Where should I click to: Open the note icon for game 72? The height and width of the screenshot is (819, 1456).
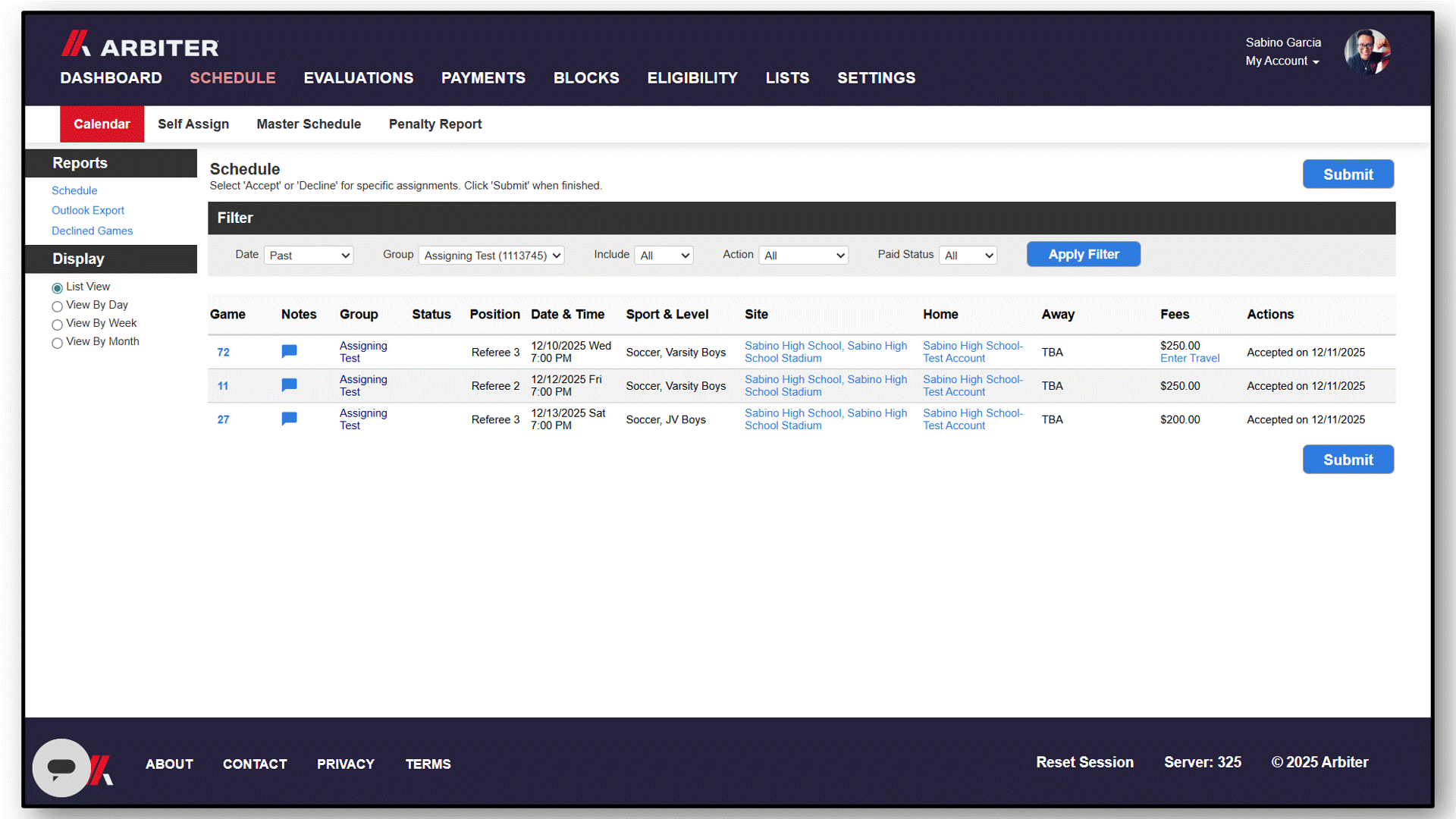pos(289,352)
